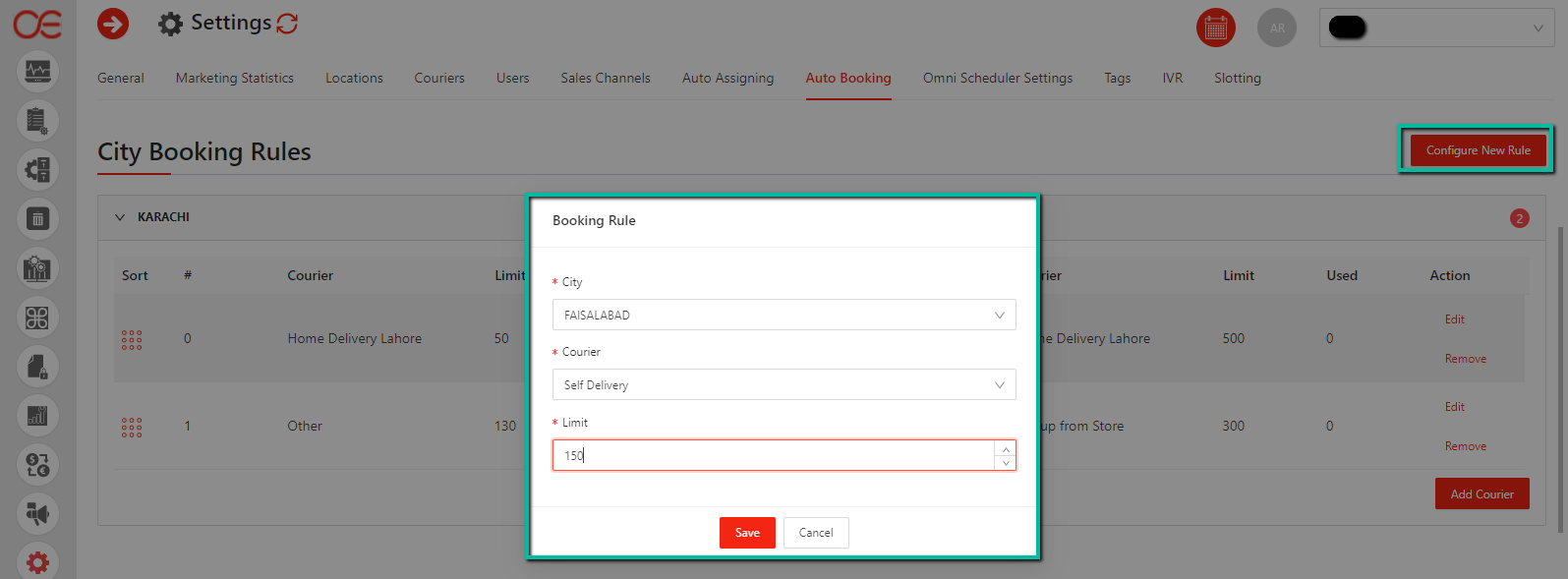Click the red gear settings sidebar icon
Viewport: 1568px width, 579px height.
(x=37, y=561)
